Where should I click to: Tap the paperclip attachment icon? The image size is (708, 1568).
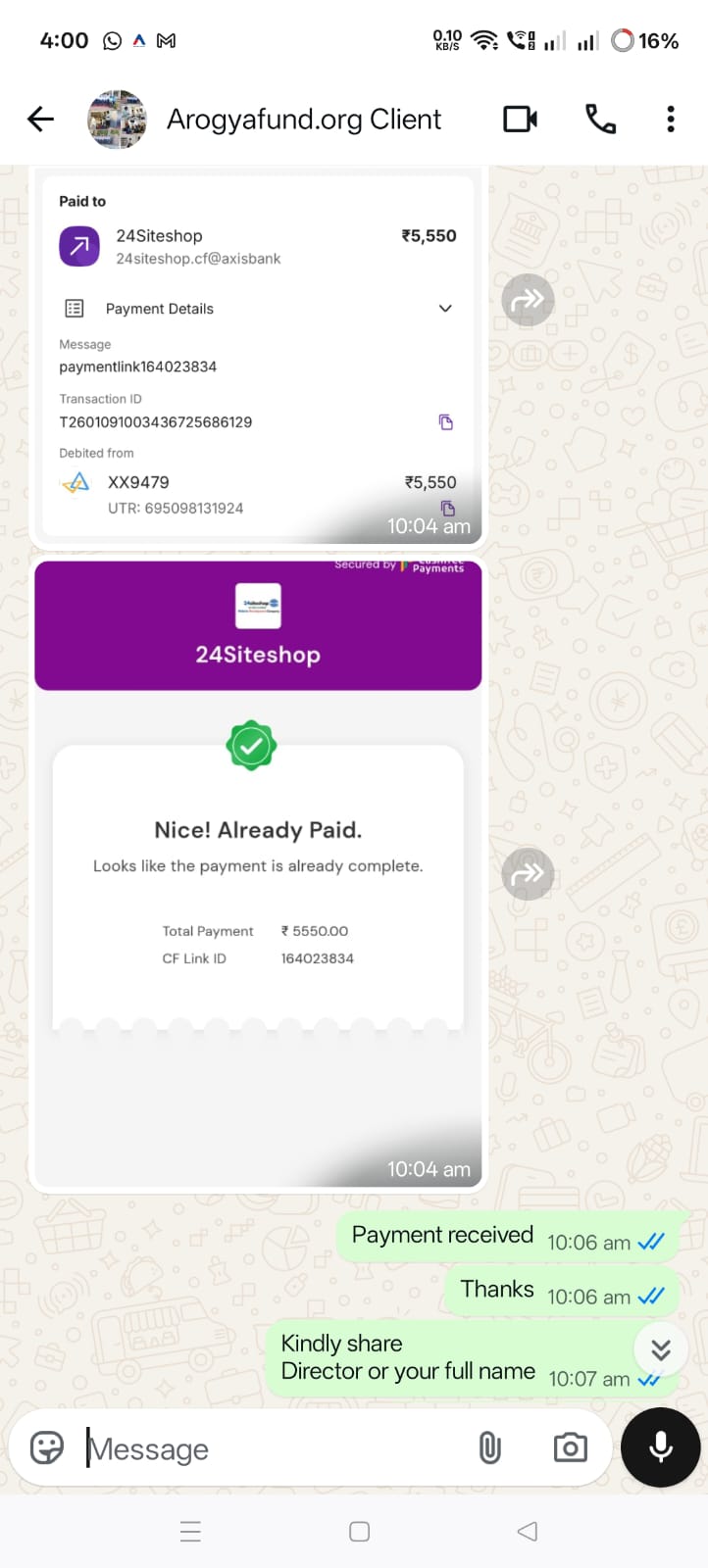[x=489, y=1447]
